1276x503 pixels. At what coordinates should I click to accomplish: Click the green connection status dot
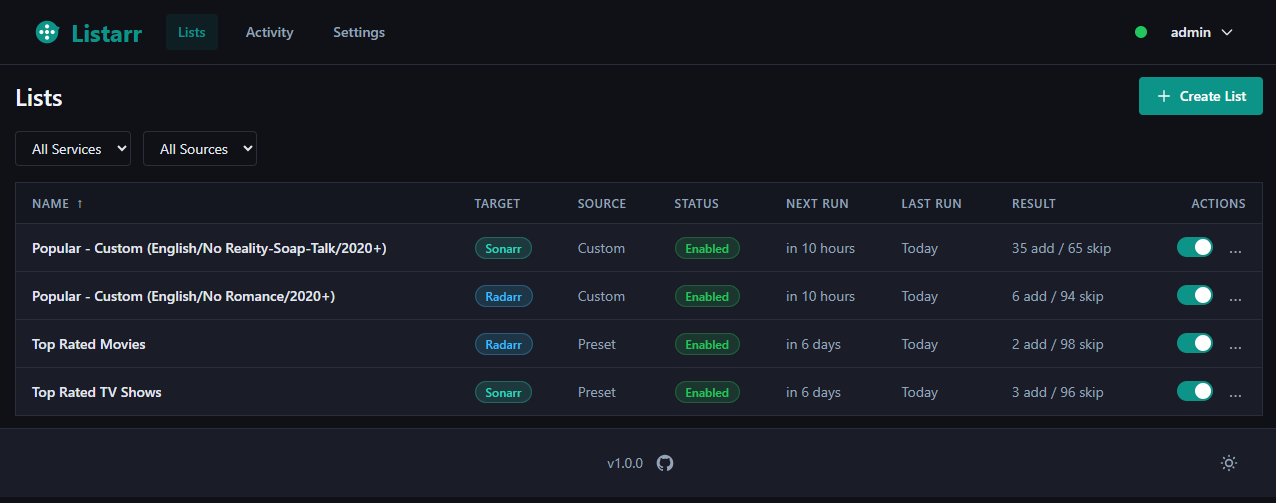(x=1141, y=32)
